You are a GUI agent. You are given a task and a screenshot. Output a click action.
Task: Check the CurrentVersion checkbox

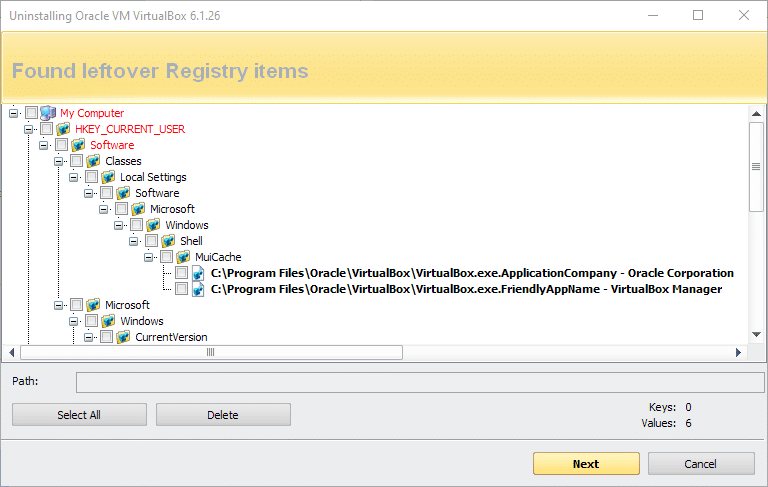[x=107, y=337]
